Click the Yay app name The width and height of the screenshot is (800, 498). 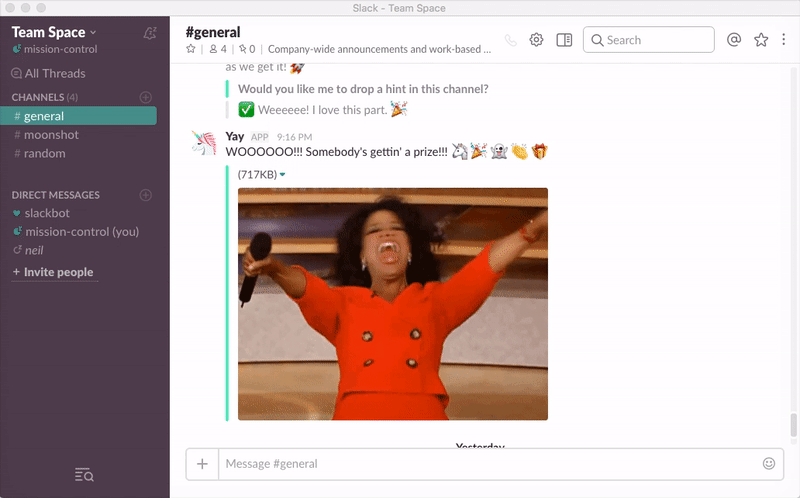[235, 136]
